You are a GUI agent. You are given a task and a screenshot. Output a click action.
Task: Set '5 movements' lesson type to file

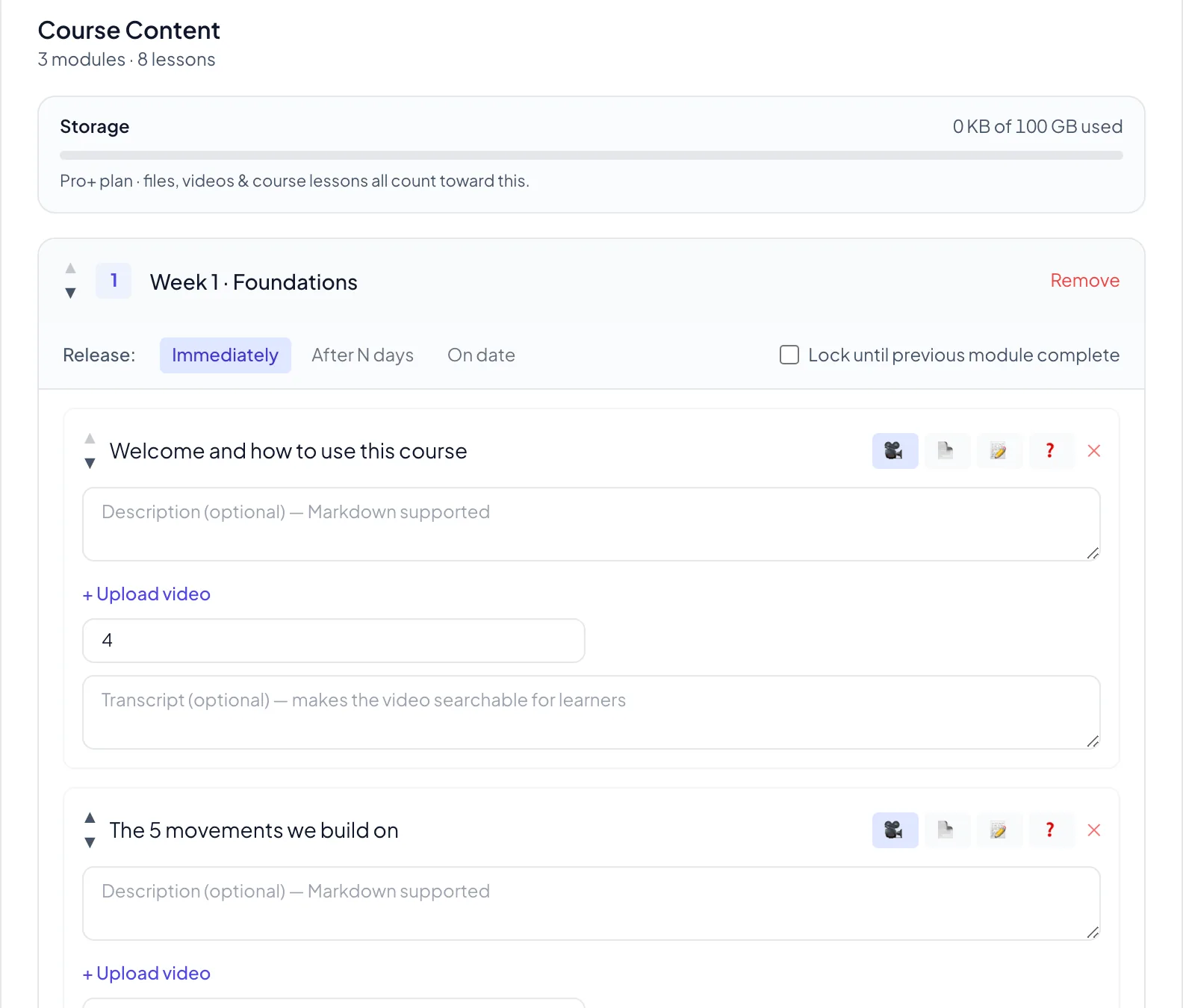[x=947, y=830]
